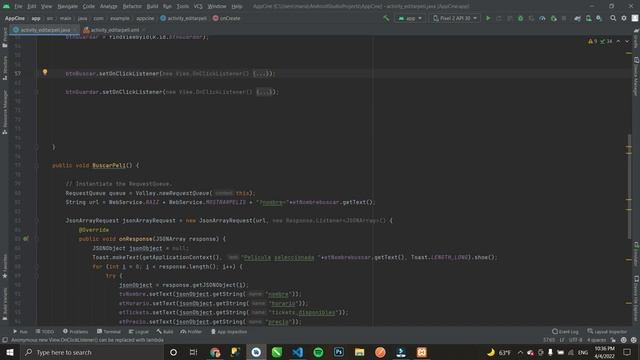This screenshot has width=640, height=360.
Task: Expand folded btnGuardar OnClickListener code block
Action: [264, 92]
